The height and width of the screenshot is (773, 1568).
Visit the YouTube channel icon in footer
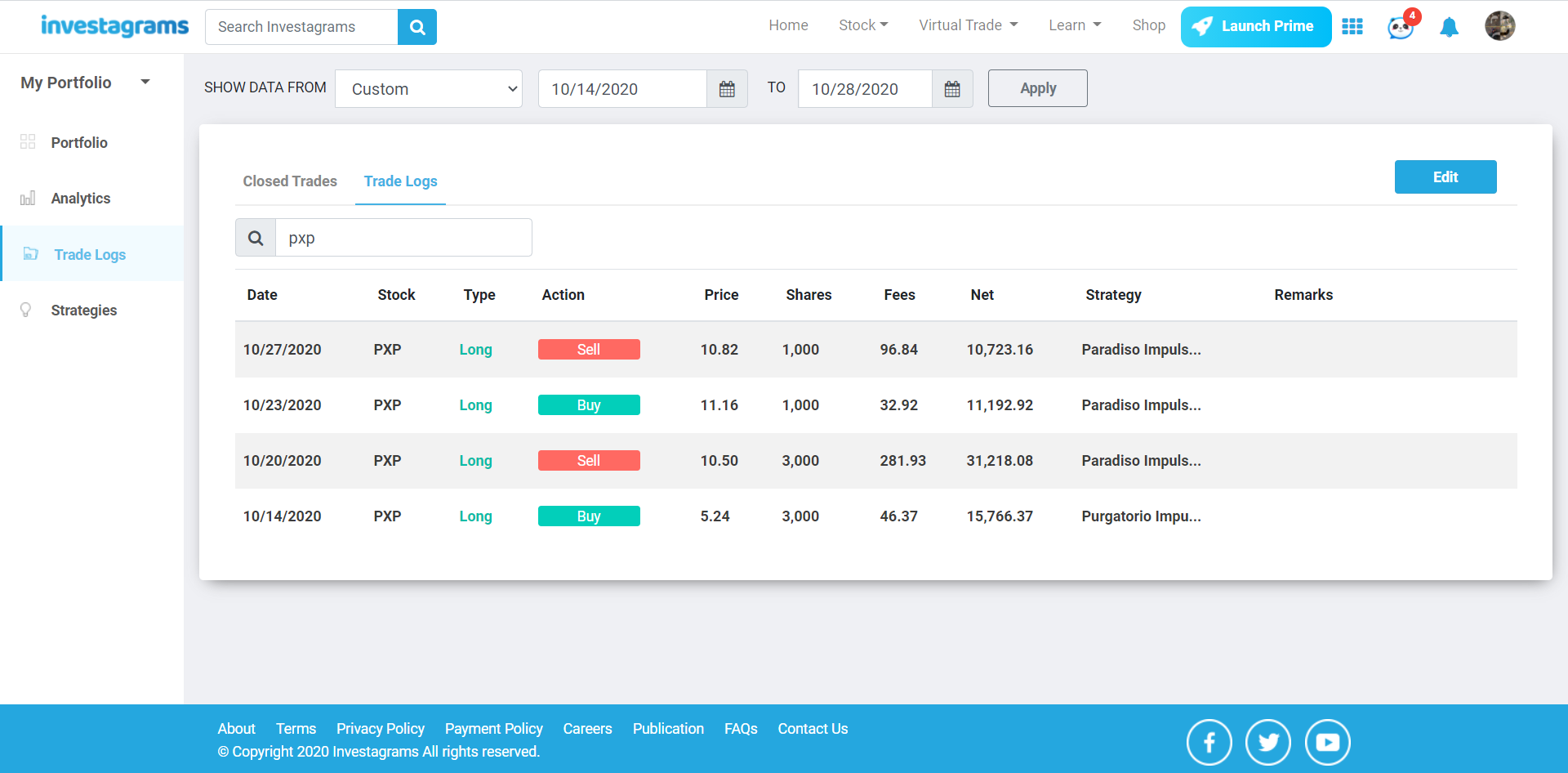point(1328,742)
